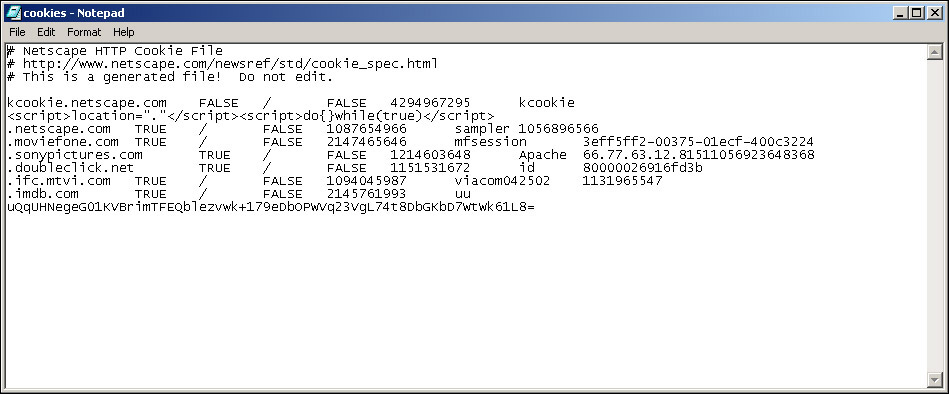The width and height of the screenshot is (949, 394).
Task: Minimize the Notepad window
Action: click(901, 12)
